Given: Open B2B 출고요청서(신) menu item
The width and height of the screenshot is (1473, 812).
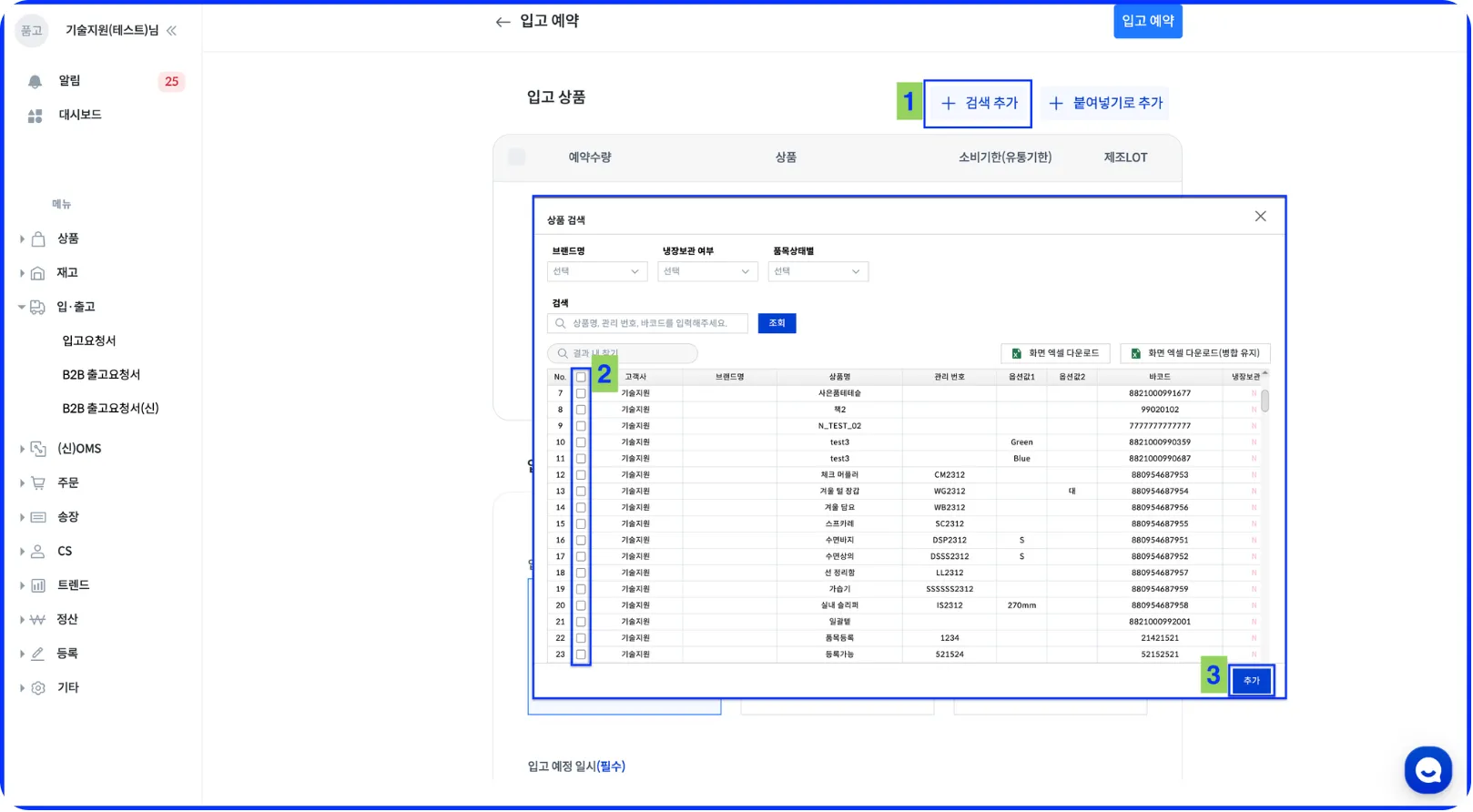Looking at the screenshot, I should (x=110, y=409).
